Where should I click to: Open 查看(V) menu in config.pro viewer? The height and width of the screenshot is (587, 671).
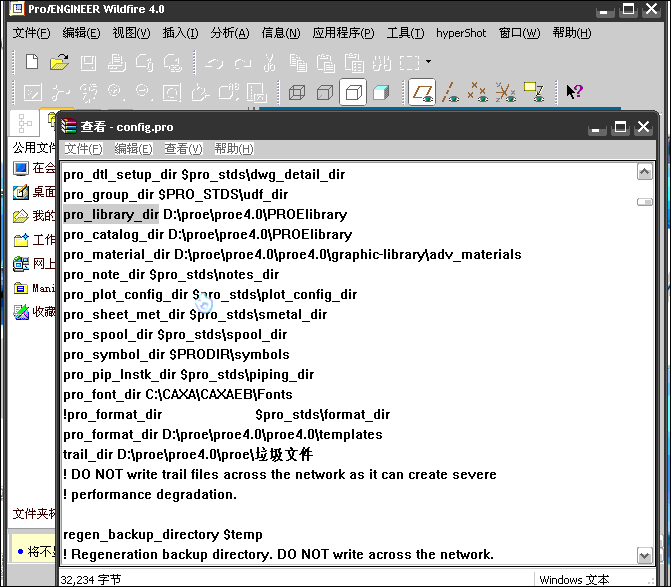click(183, 148)
